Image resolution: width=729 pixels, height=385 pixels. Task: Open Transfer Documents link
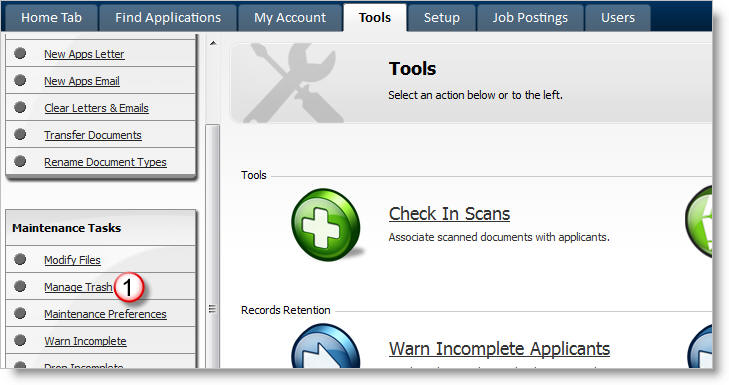pos(93,135)
